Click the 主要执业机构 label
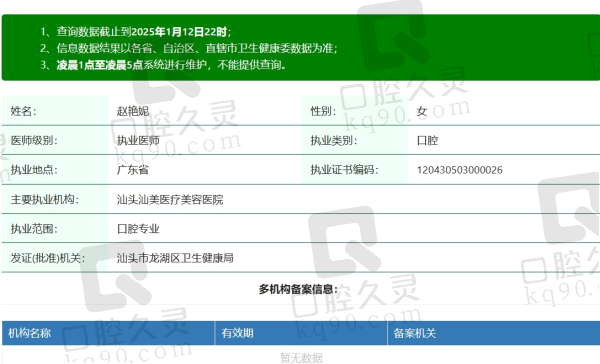Viewport: 600px width, 364px height. 44,199
